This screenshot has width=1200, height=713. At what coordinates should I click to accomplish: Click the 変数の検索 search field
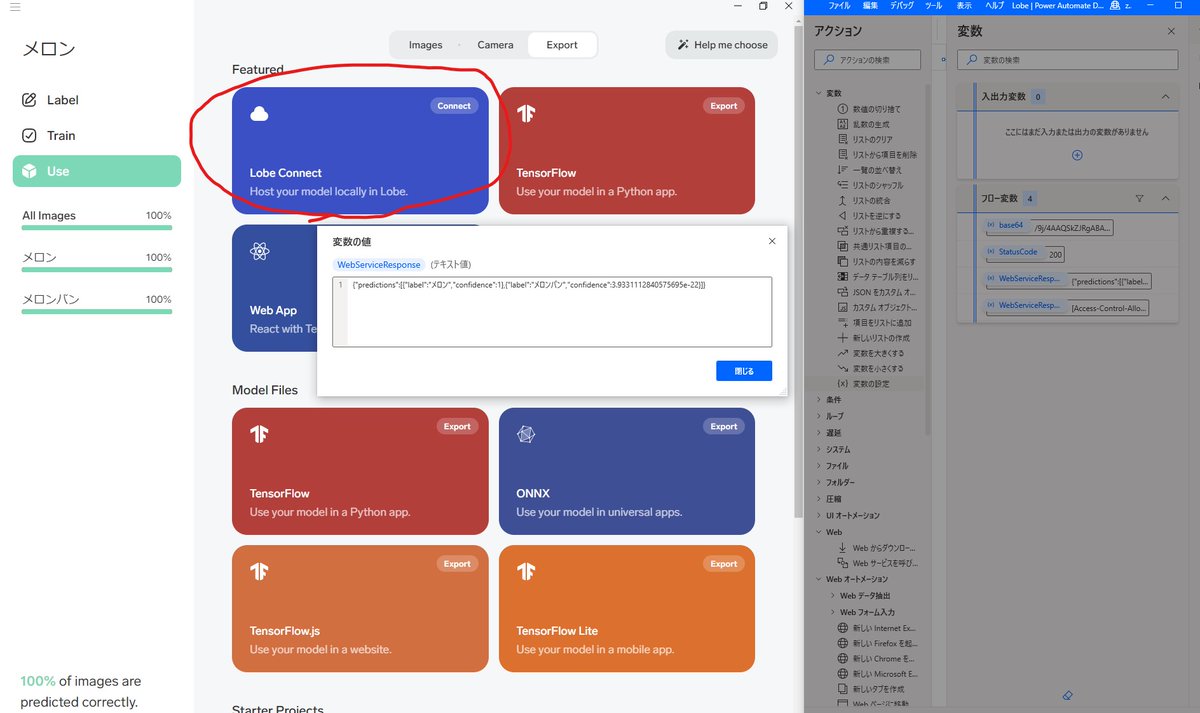point(1069,60)
